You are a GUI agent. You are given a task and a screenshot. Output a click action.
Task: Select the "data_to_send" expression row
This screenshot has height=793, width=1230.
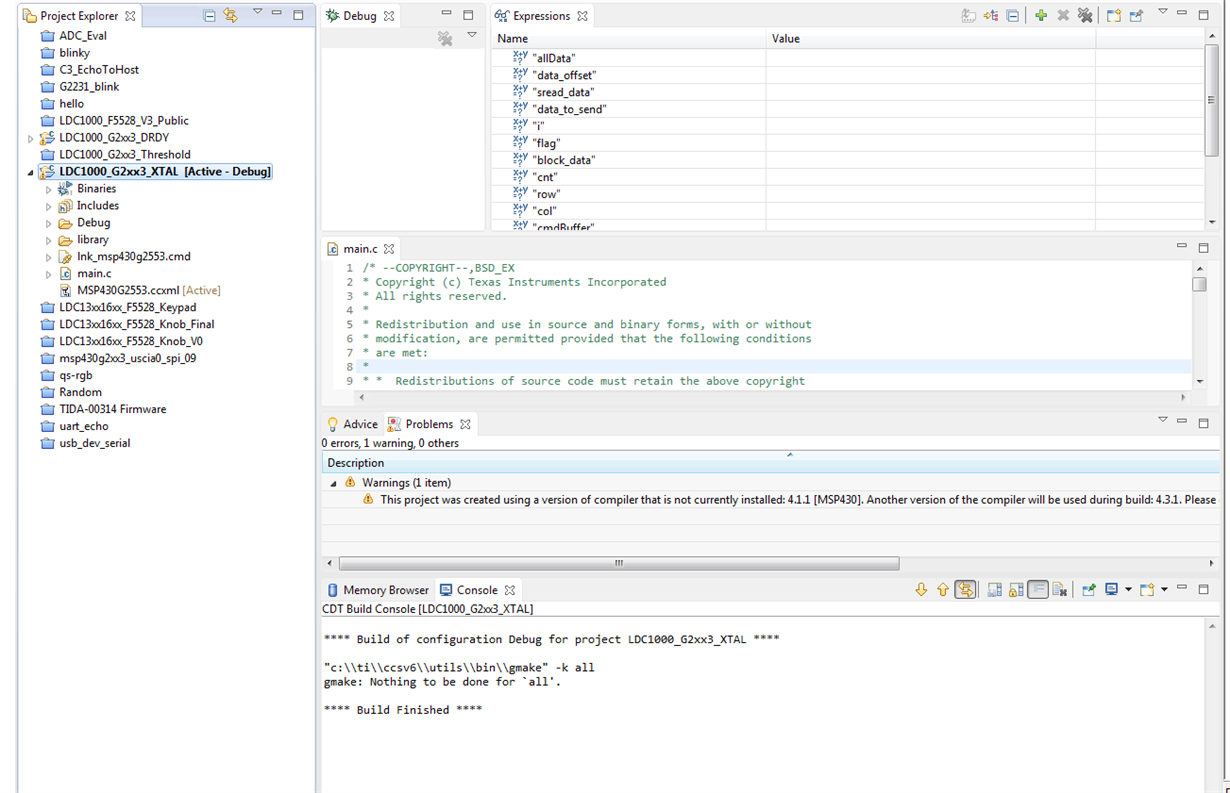point(569,109)
